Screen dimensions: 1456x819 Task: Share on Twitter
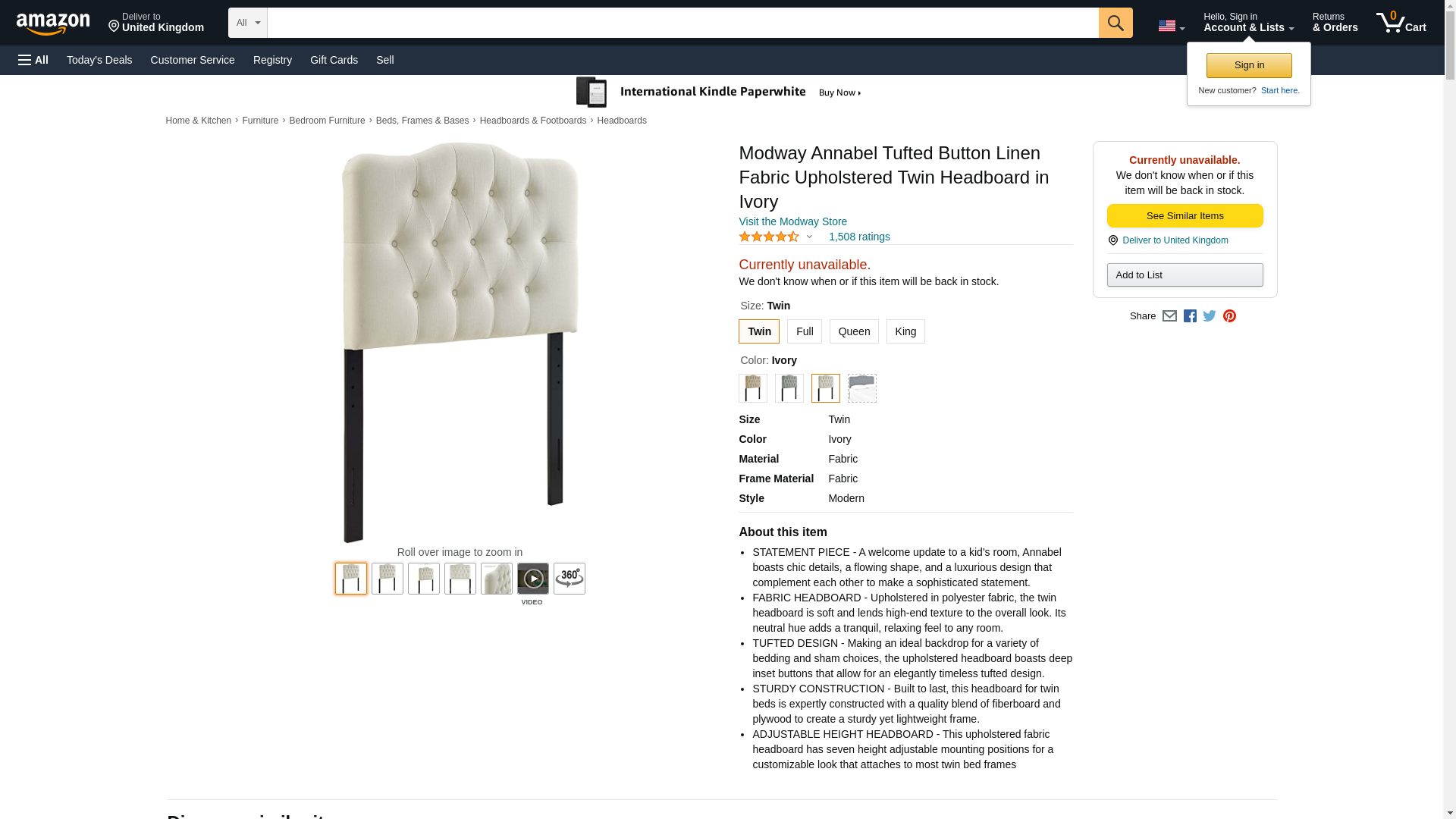point(1210,316)
